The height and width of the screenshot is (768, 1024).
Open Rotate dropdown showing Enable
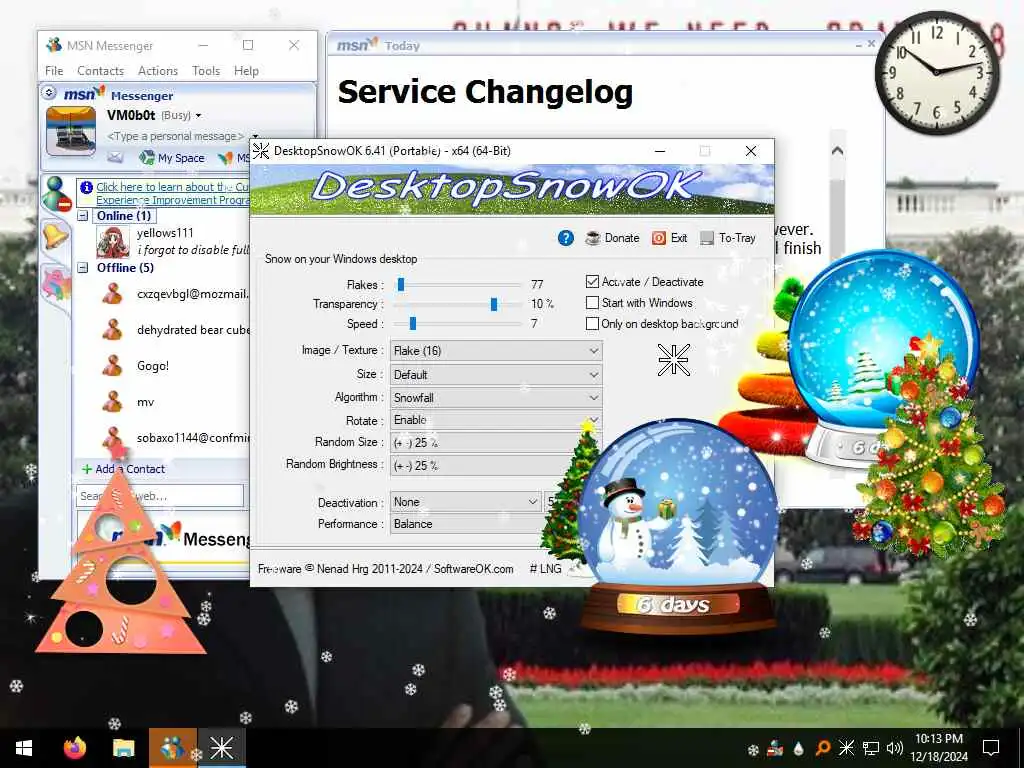tap(496, 419)
